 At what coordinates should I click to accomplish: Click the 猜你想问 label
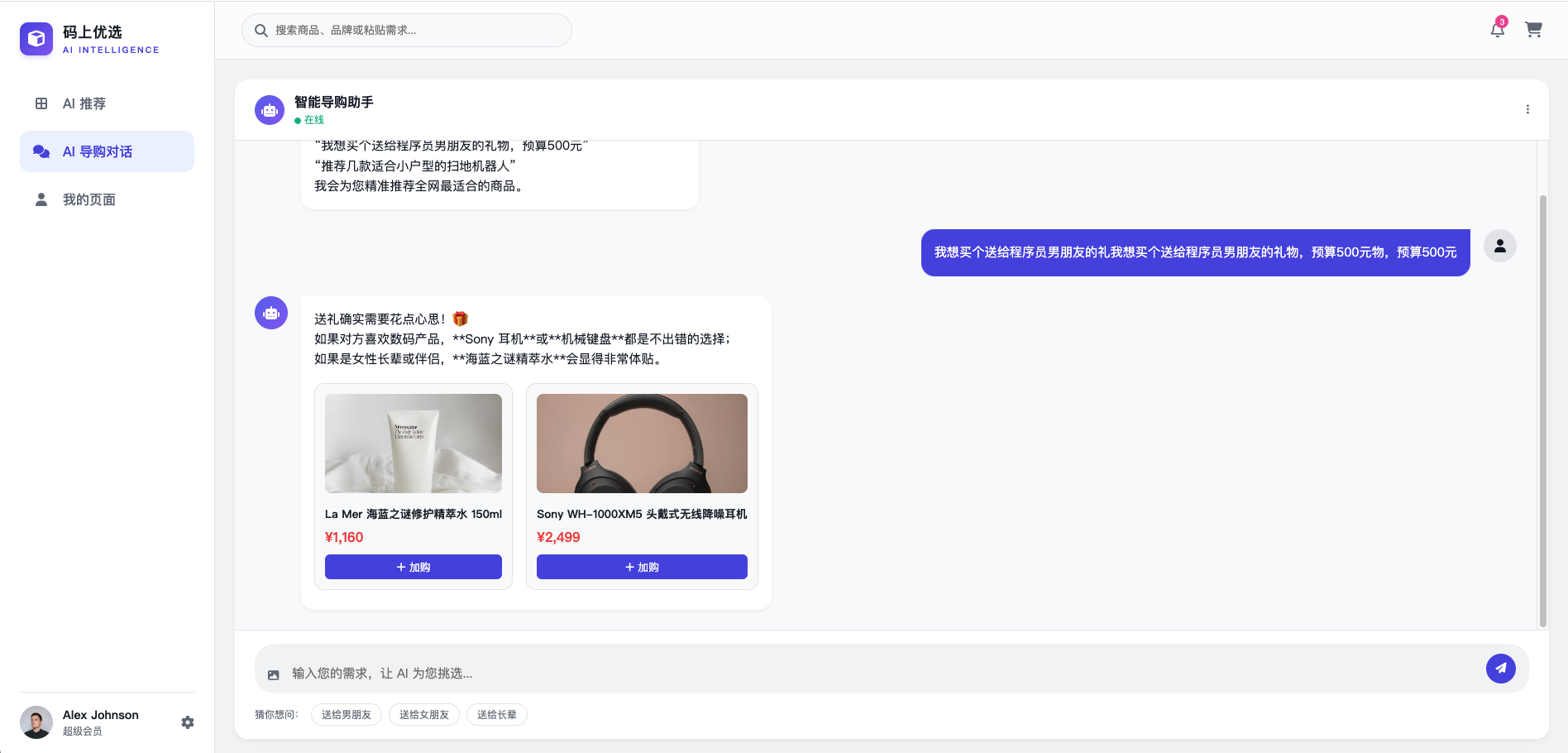277,715
